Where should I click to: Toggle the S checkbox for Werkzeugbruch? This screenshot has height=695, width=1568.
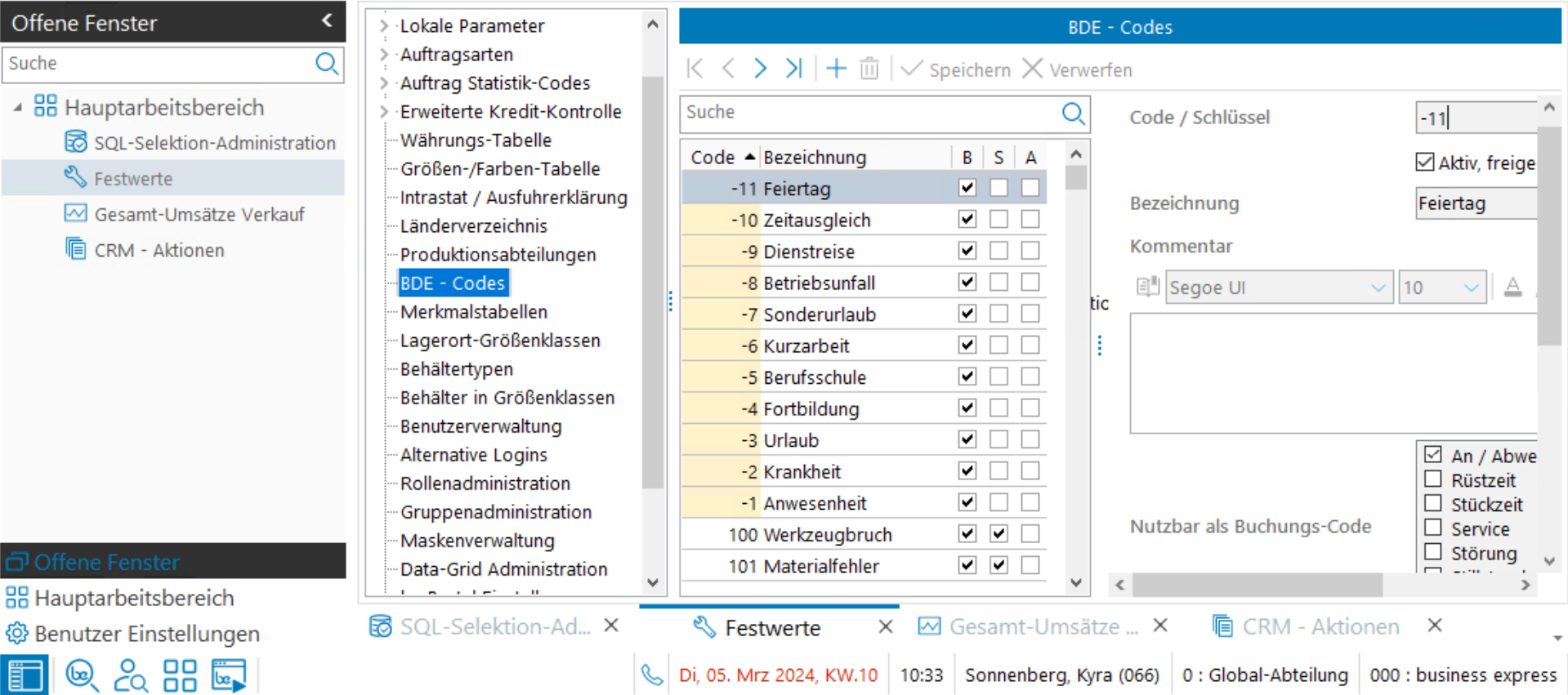tap(998, 534)
